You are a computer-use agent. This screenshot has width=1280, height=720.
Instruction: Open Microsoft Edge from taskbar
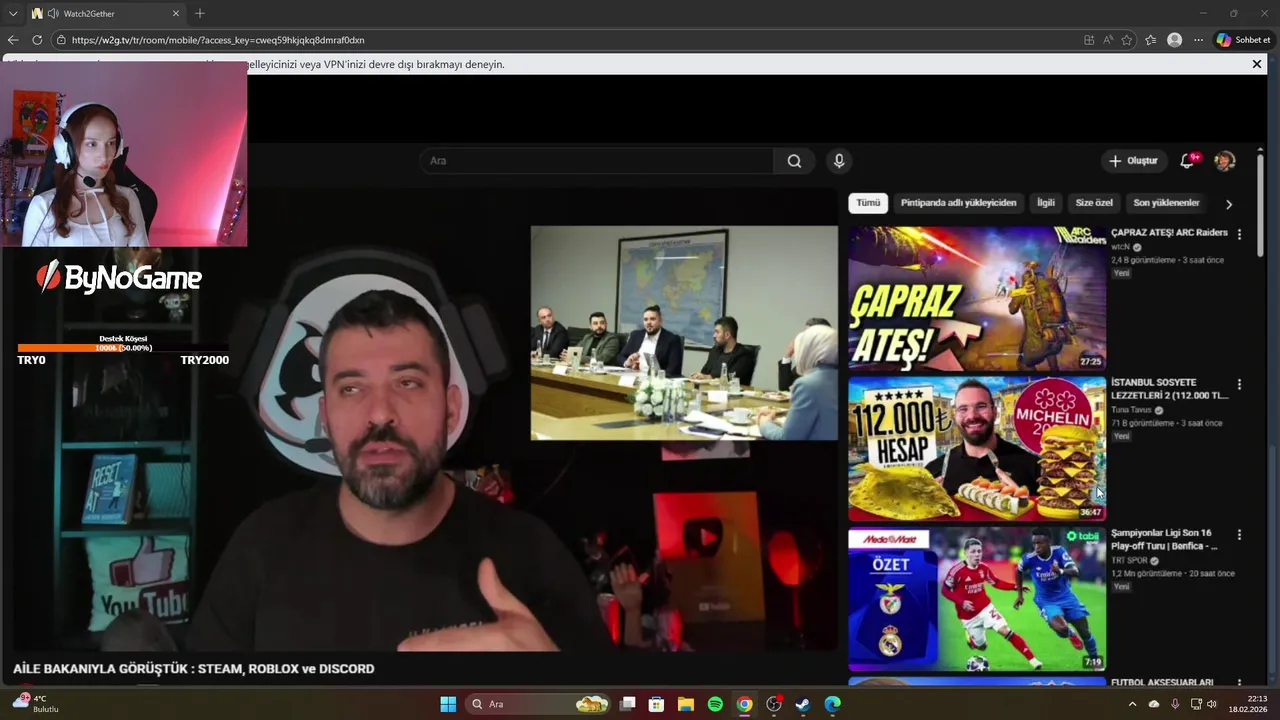pos(832,704)
